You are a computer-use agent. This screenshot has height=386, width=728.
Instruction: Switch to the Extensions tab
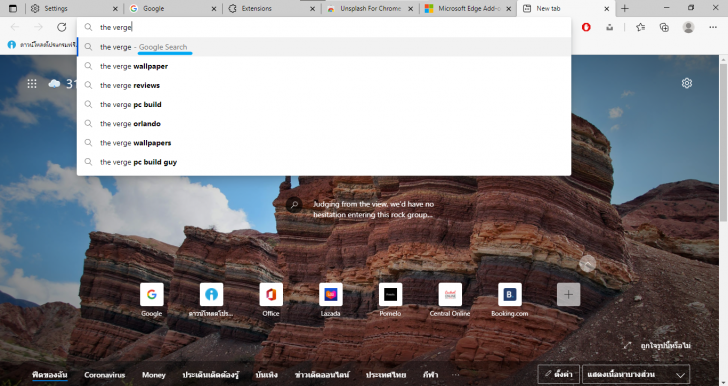click(272, 8)
